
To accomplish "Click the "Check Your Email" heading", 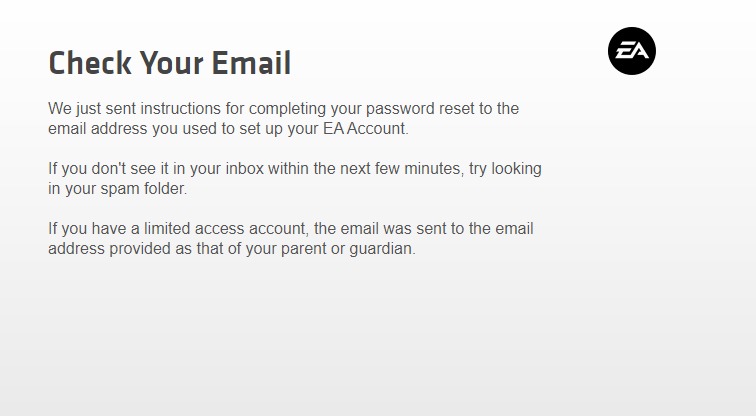I will (x=170, y=63).
